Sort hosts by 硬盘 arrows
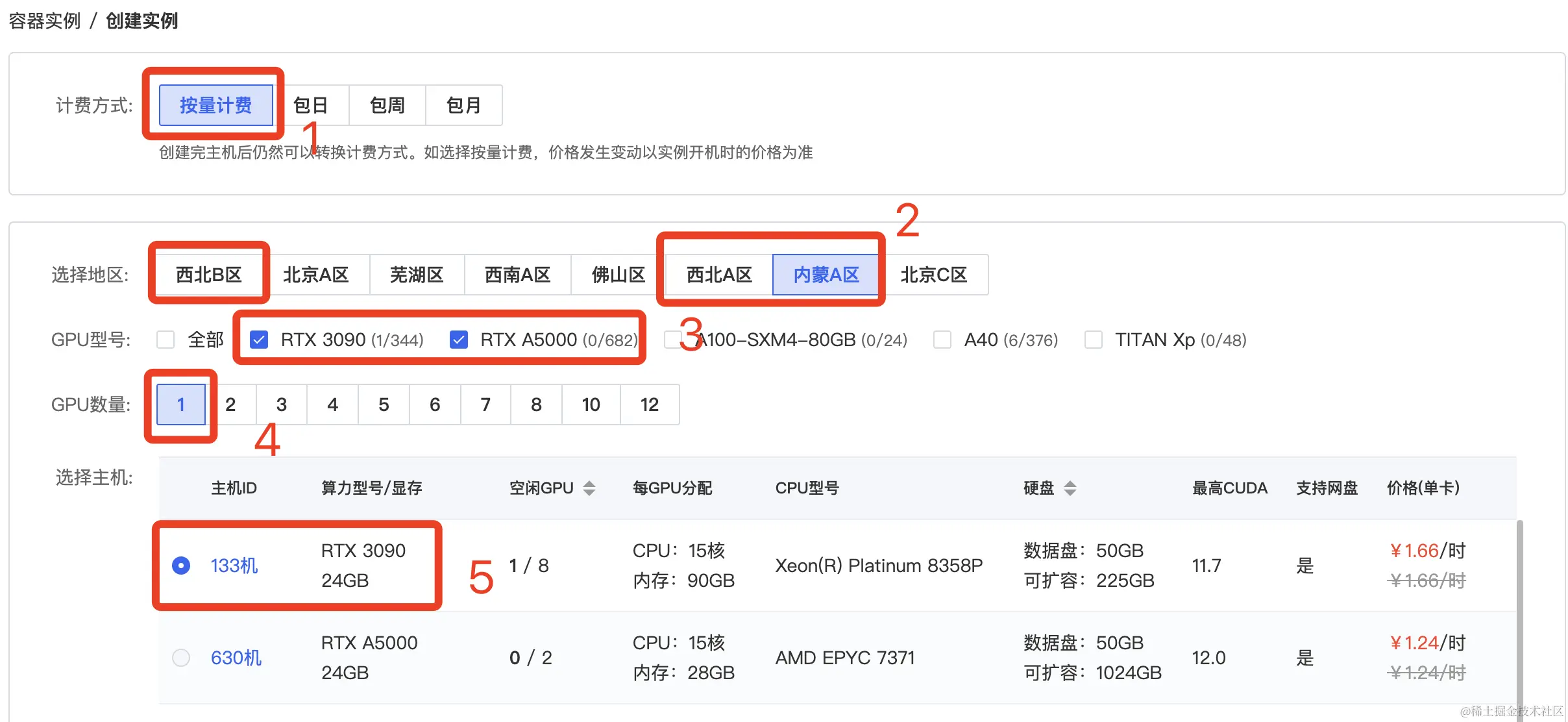 1070,488
